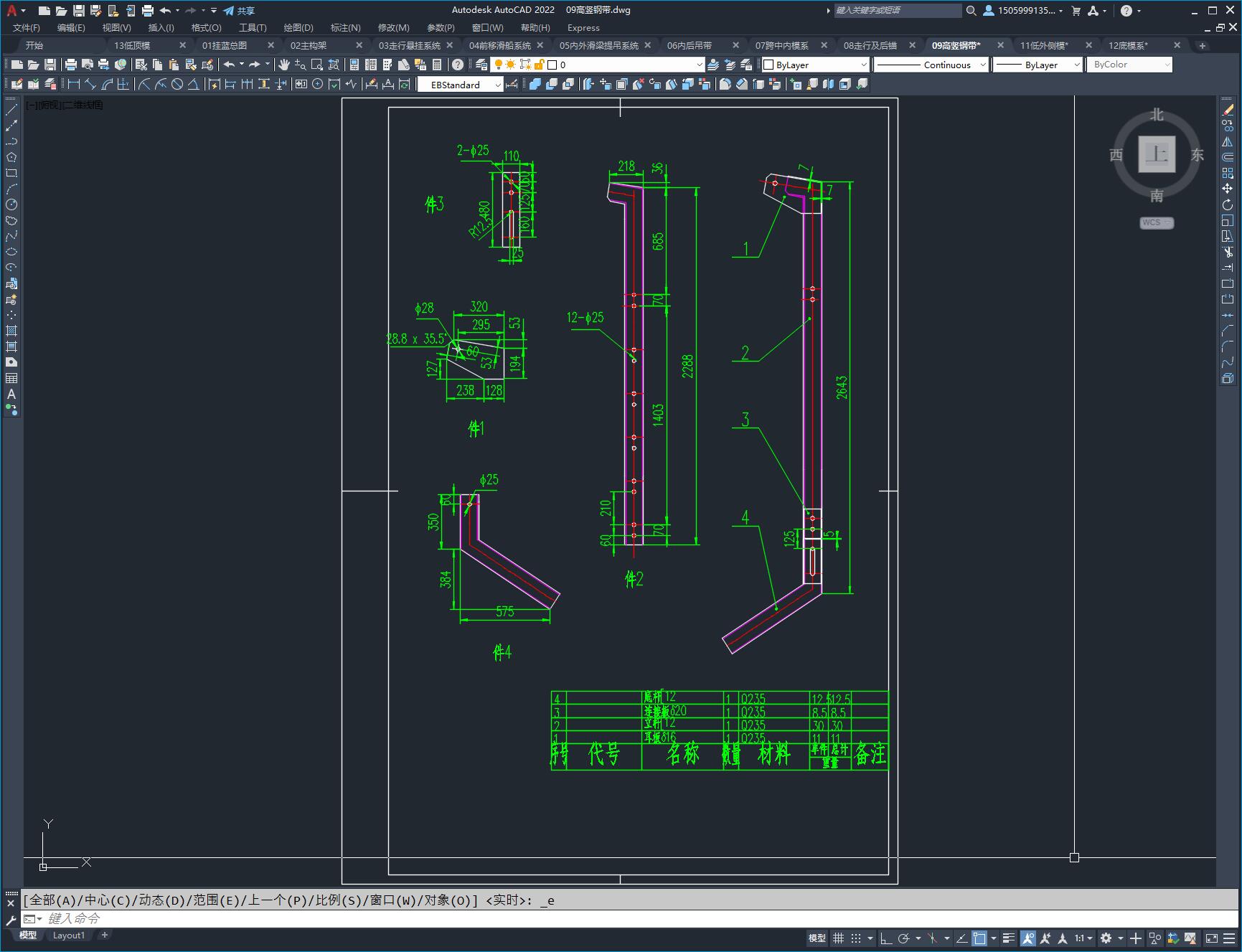Click the Customization menu icon in status bar
The height and width of the screenshot is (952, 1242).
coord(1230,938)
